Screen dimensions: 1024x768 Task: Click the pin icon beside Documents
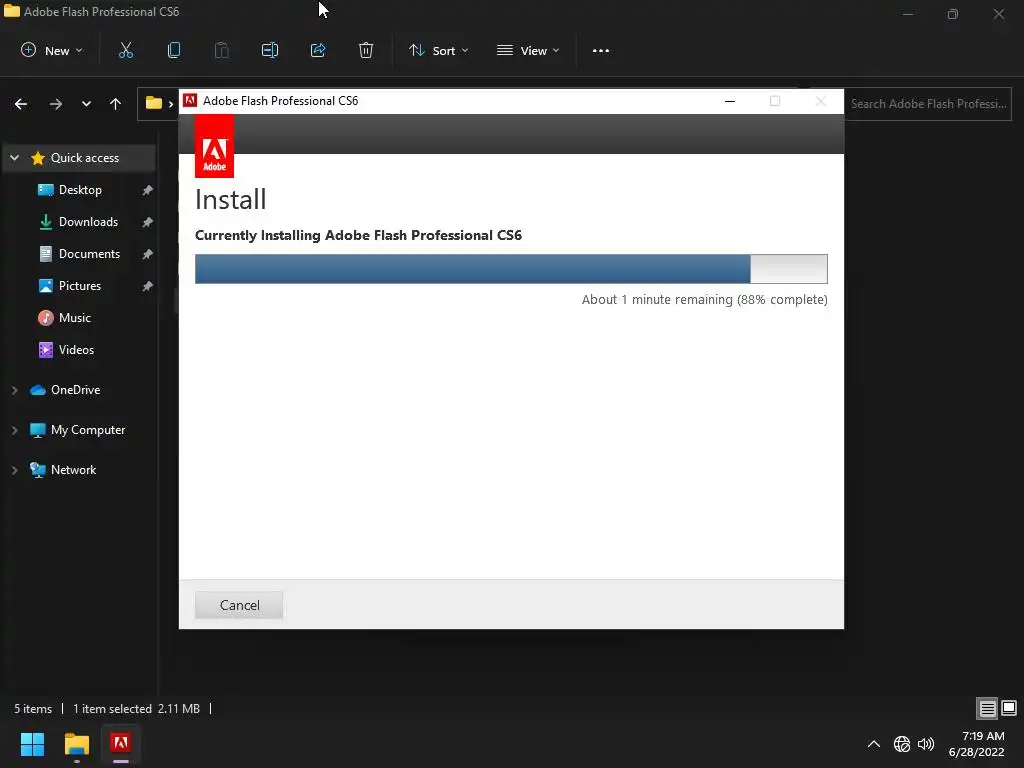pyautogui.click(x=148, y=254)
